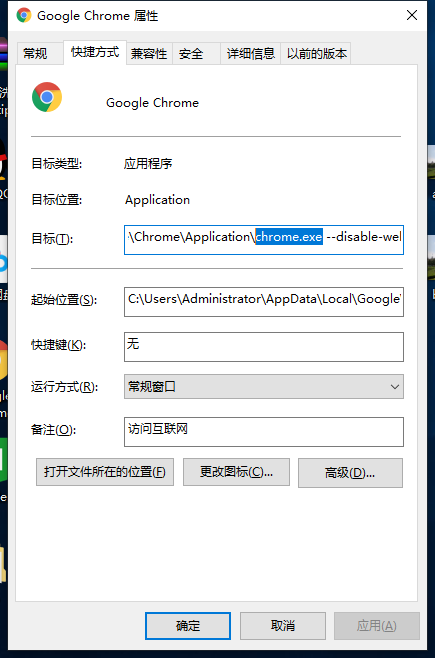Screen dimensions: 435x658
Task: Click the Google Chrome name label
Action: pos(152,103)
